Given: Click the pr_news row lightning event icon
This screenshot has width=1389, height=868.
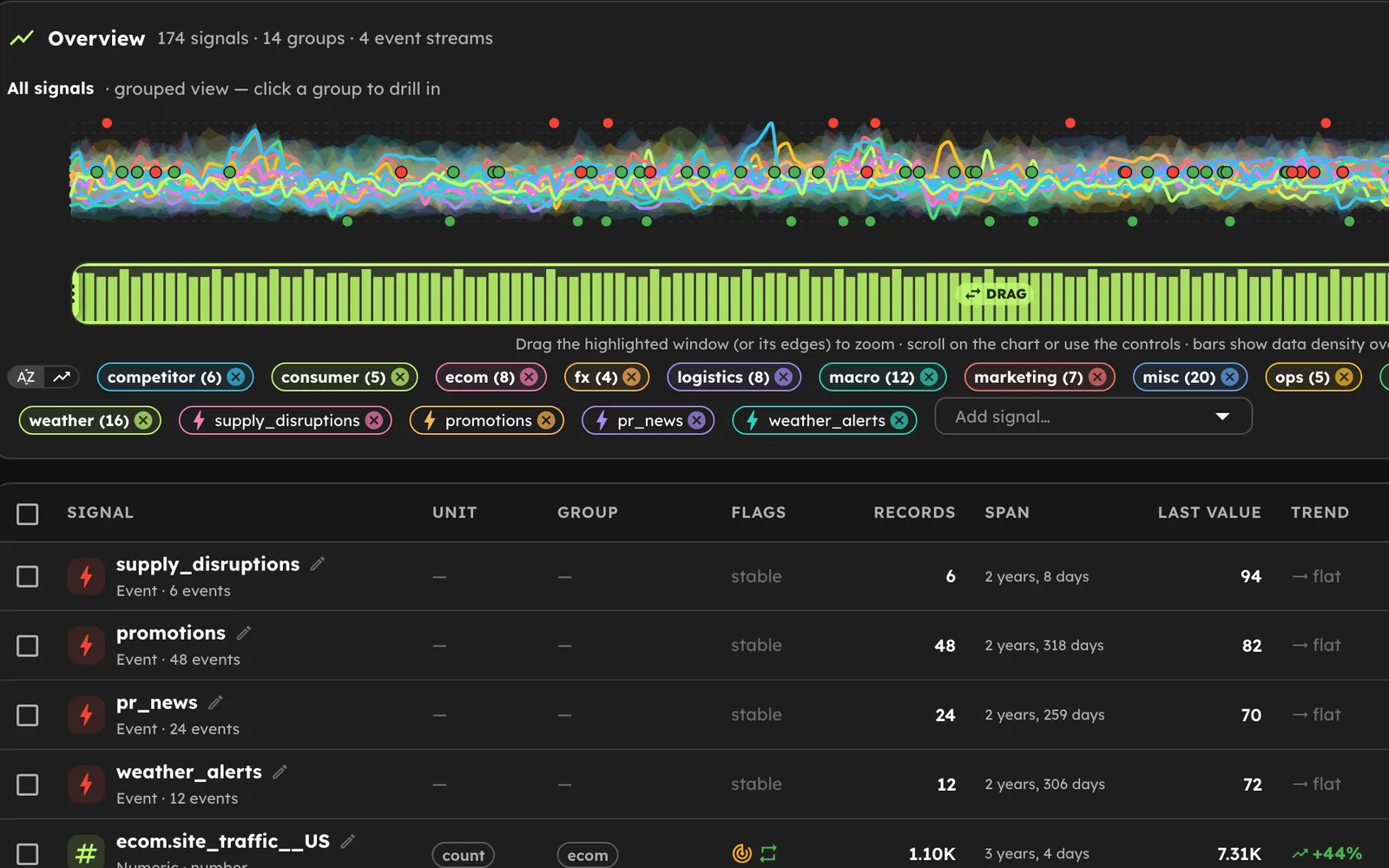Looking at the screenshot, I should tap(86, 715).
